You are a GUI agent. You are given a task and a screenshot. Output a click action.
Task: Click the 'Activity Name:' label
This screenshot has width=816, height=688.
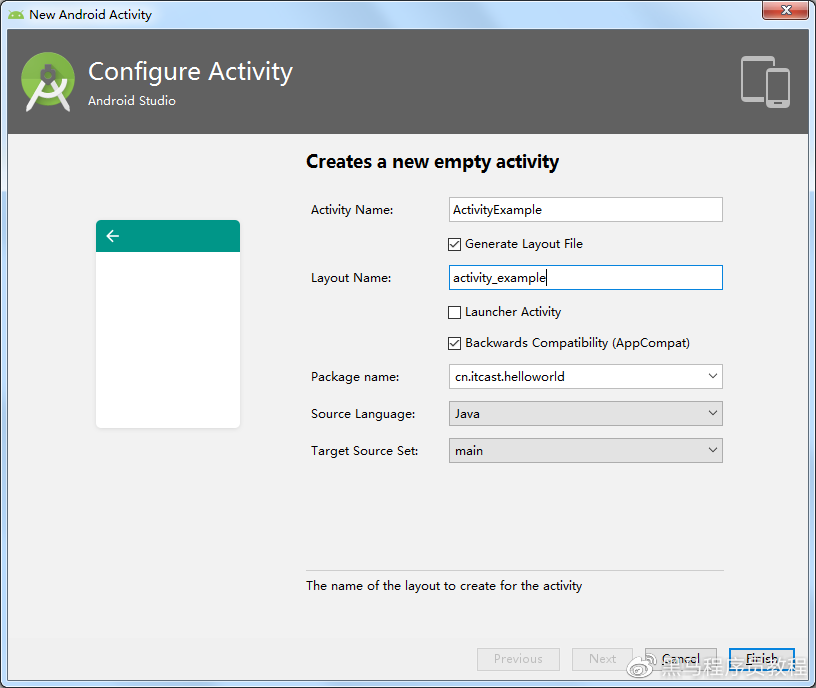point(352,210)
